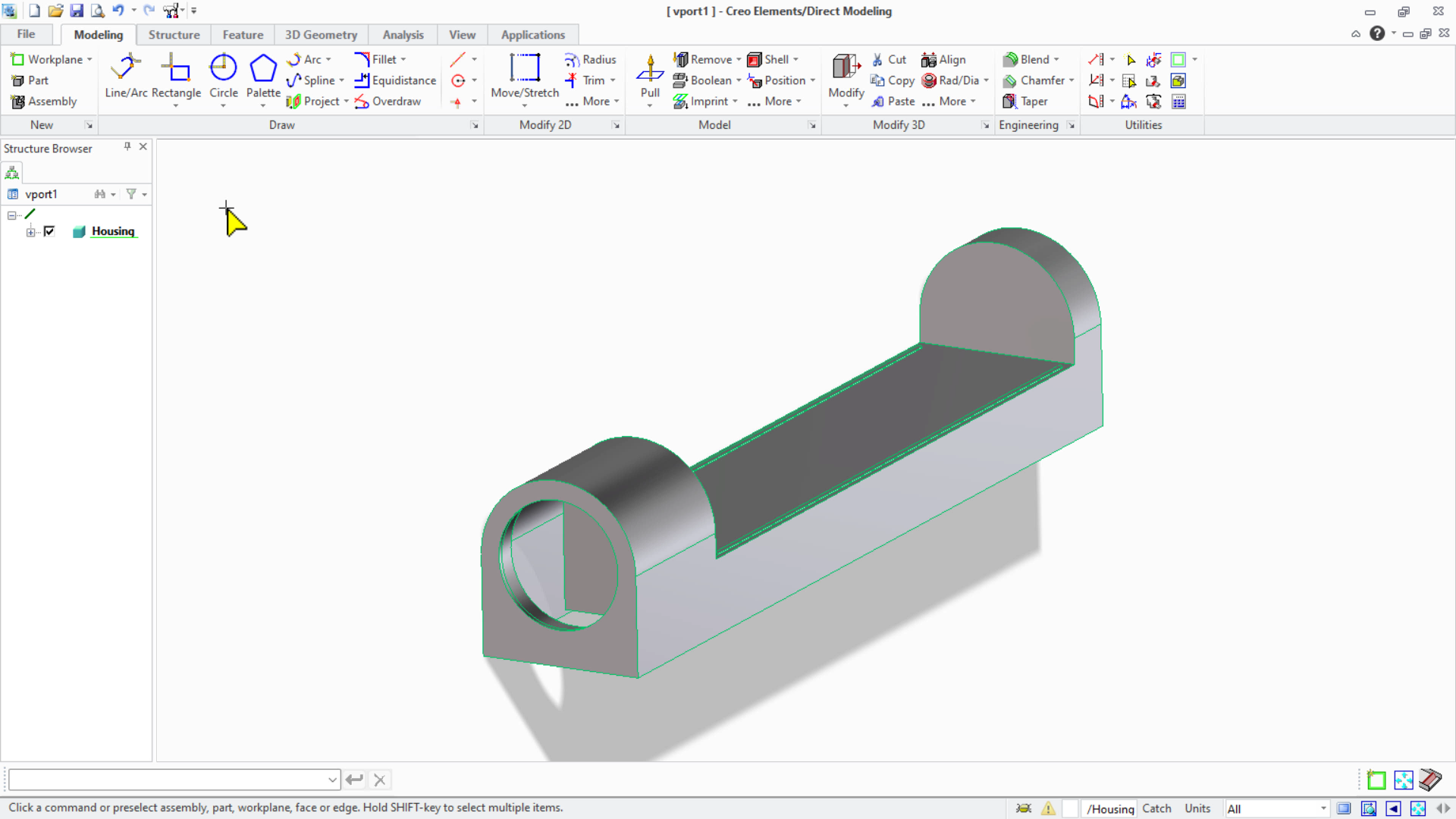The height and width of the screenshot is (819, 1456).
Task: Click the Save icon in quick access toolbar
Action: 77,11
